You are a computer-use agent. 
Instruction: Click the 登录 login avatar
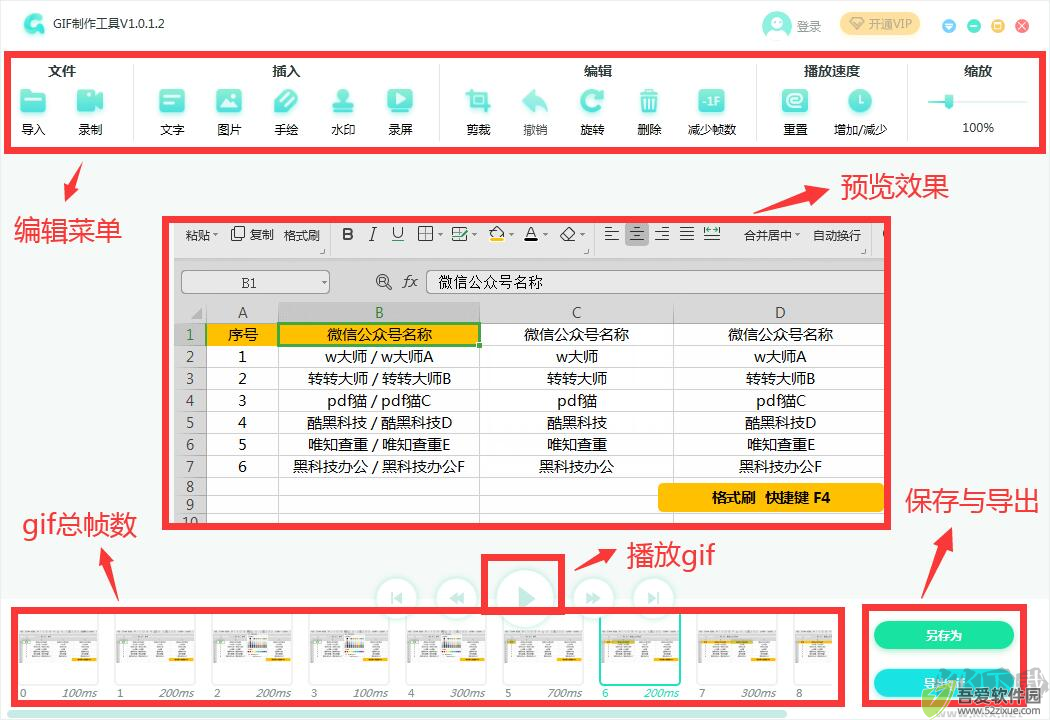pos(777,25)
